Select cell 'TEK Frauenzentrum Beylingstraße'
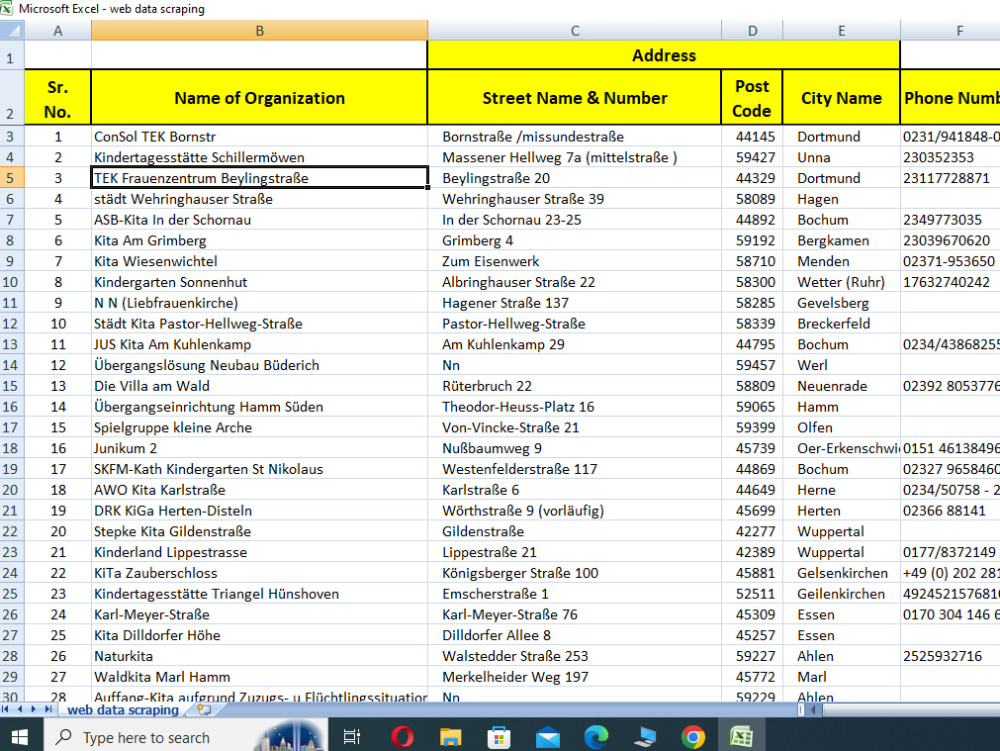Image resolution: width=1000 pixels, height=751 pixels. coord(259,178)
